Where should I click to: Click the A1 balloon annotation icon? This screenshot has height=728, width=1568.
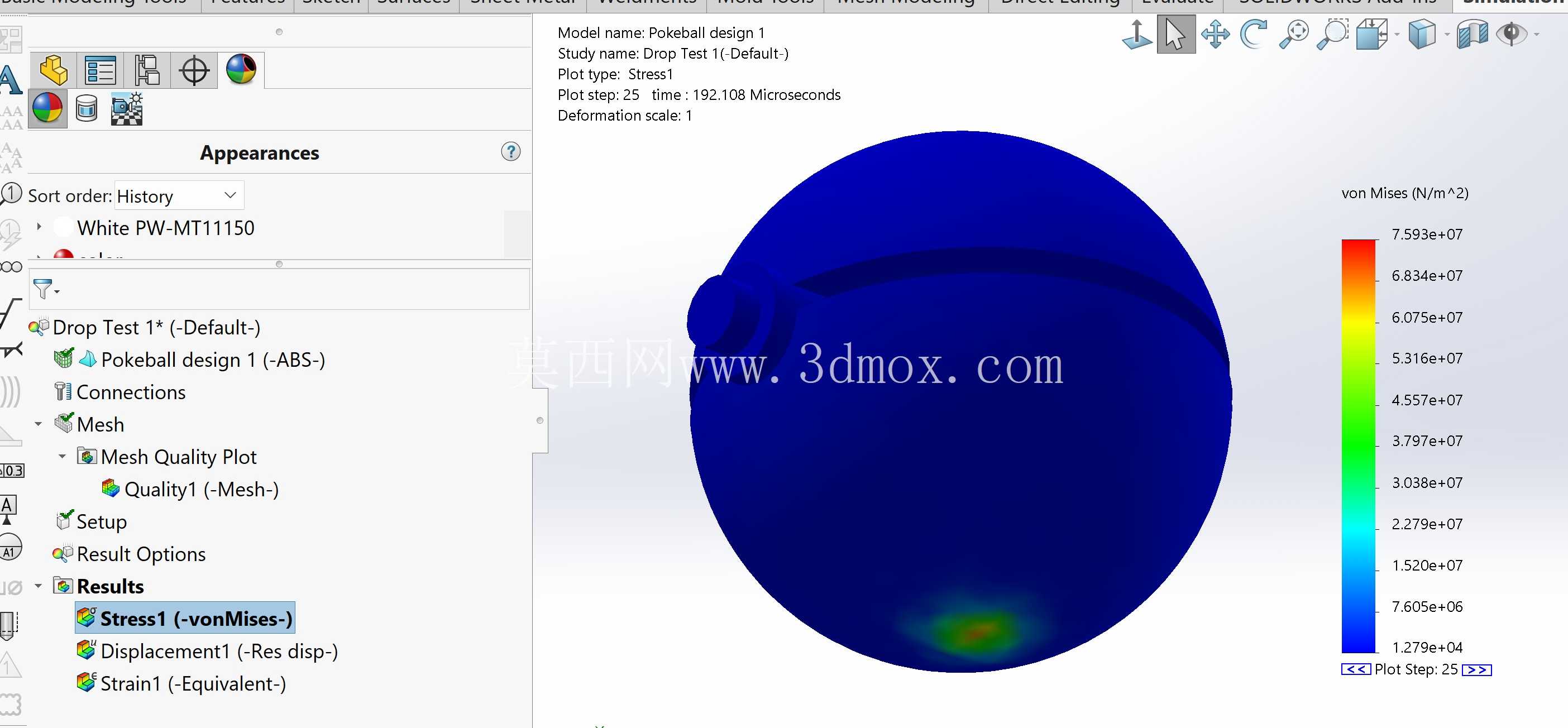[x=11, y=547]
